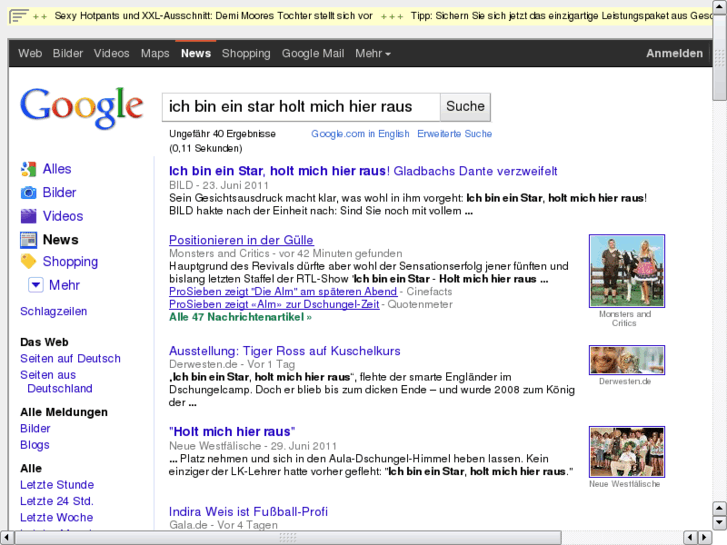Filter by Seiten aus Deutschland
The width and height of the screenshot is (727, 545).
point(56,382)
